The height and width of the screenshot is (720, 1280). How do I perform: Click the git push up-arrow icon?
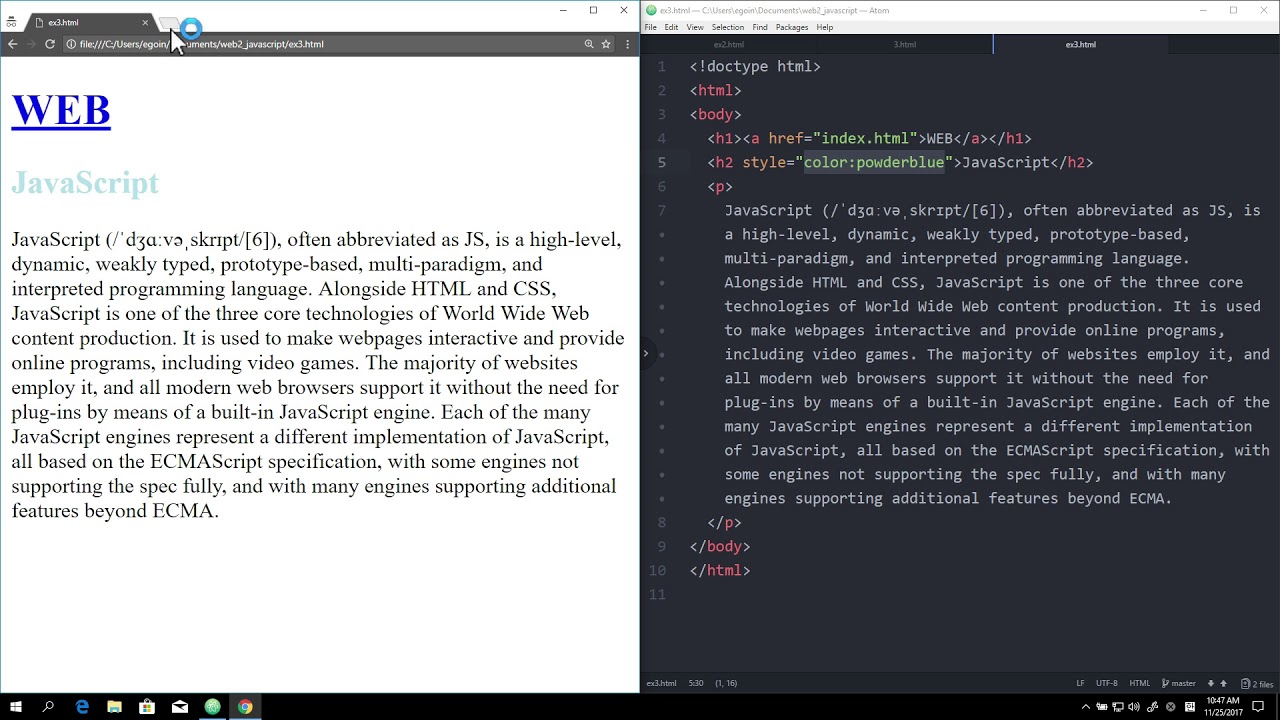click(x=1223, y=683)
